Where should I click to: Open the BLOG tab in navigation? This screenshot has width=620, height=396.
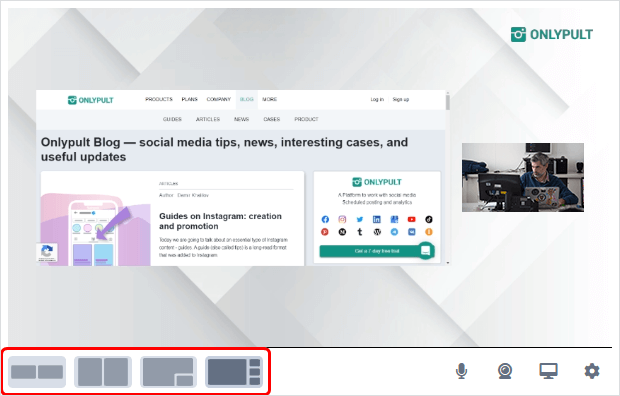tap(247, 99)
